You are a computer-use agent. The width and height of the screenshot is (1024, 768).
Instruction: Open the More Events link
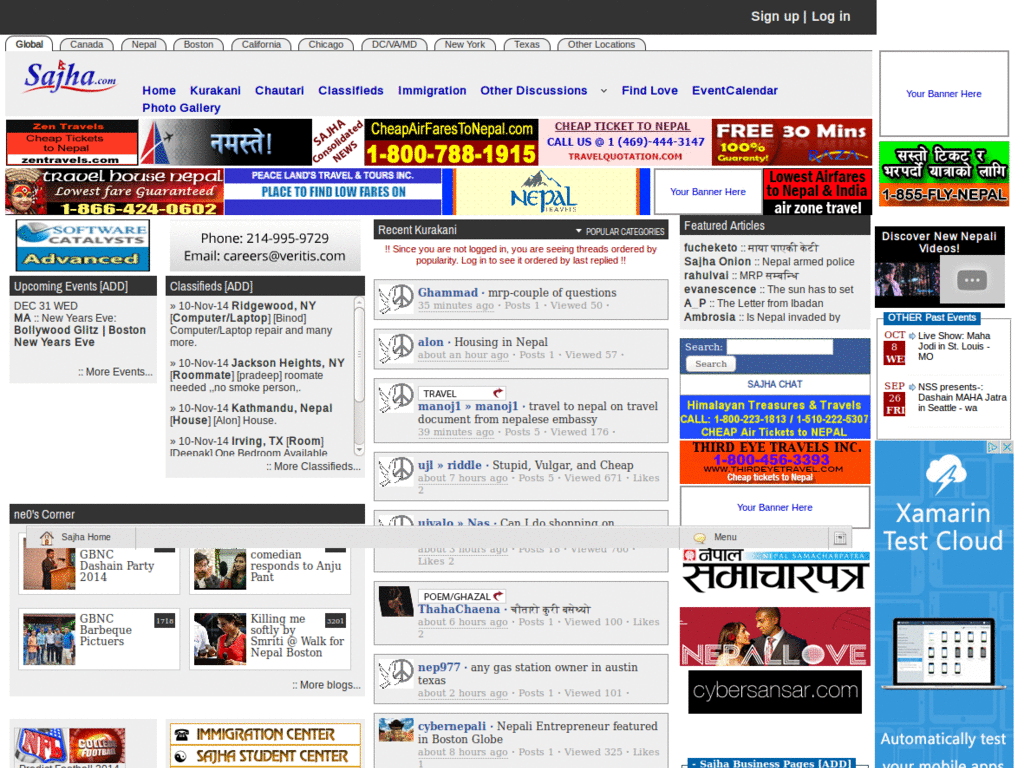pyautogui.click(x=115, y=372)
